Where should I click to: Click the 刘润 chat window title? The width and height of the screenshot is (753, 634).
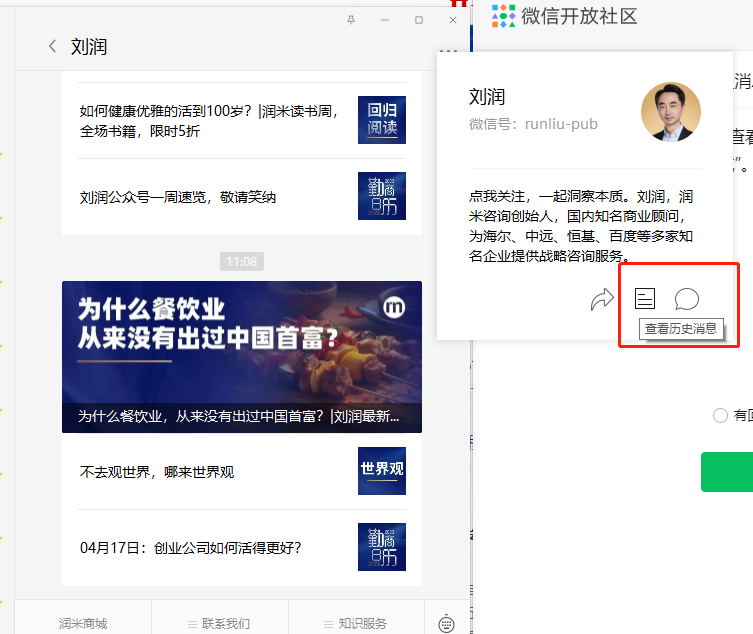[x=89, y=47]
